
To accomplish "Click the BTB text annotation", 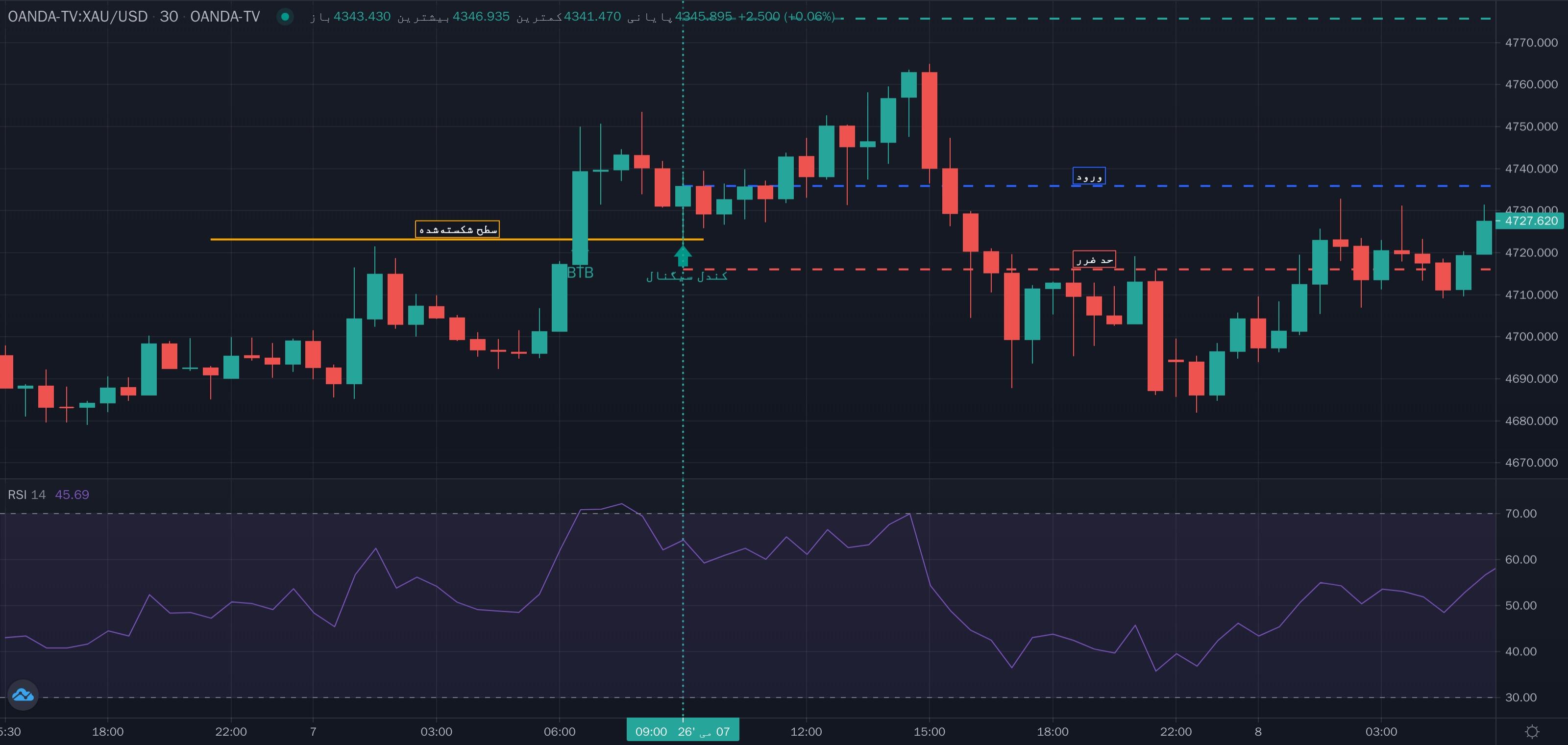I will [x=580, y=273].
